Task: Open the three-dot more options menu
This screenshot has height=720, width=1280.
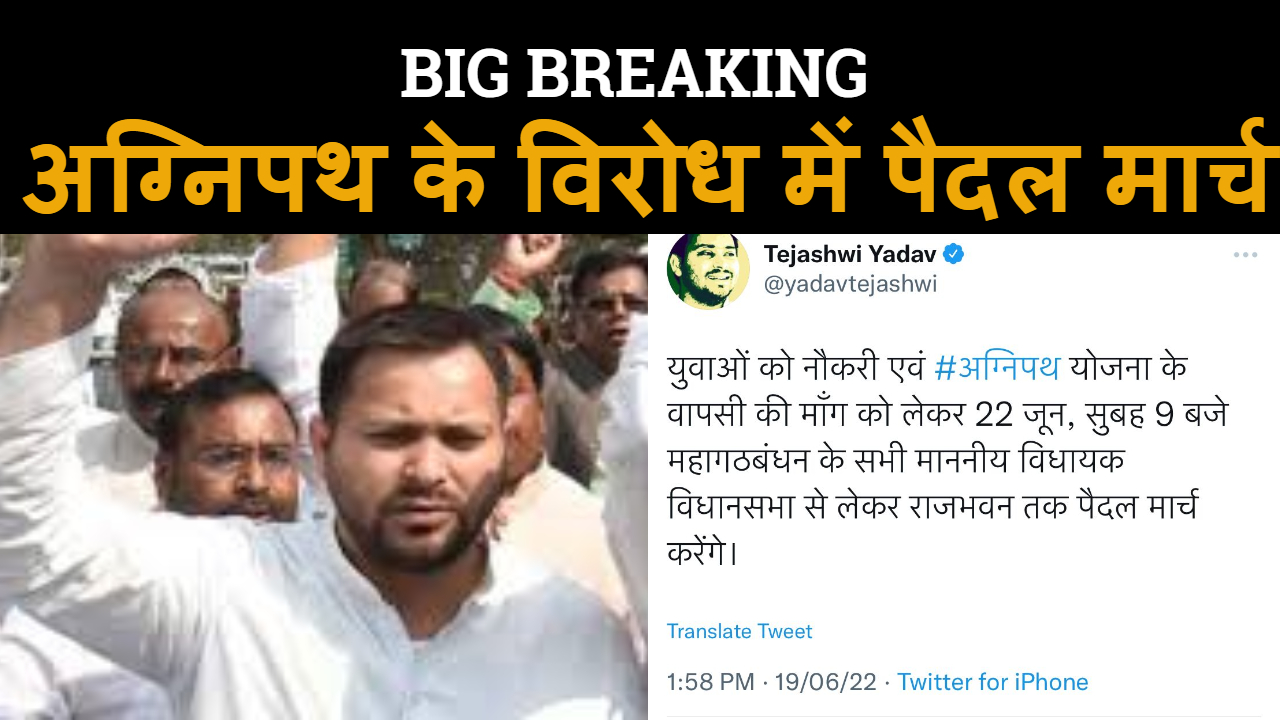Action: click(x=1245, y=255)
